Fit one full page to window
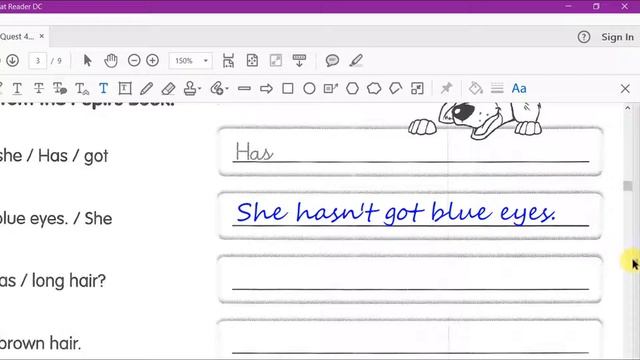This screenshot has height=360, width=640. 252,61
